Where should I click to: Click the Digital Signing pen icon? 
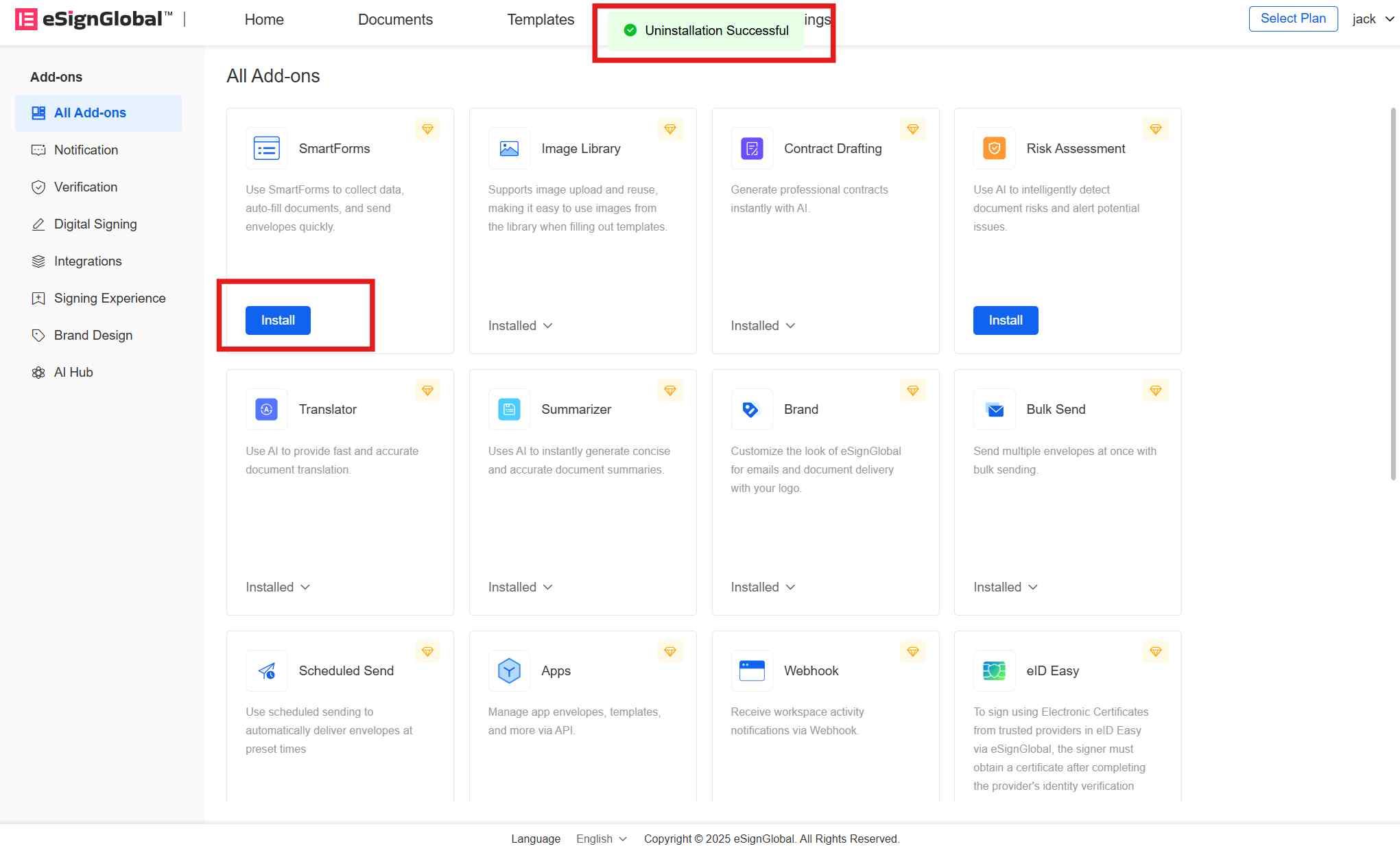click(38, 224)
